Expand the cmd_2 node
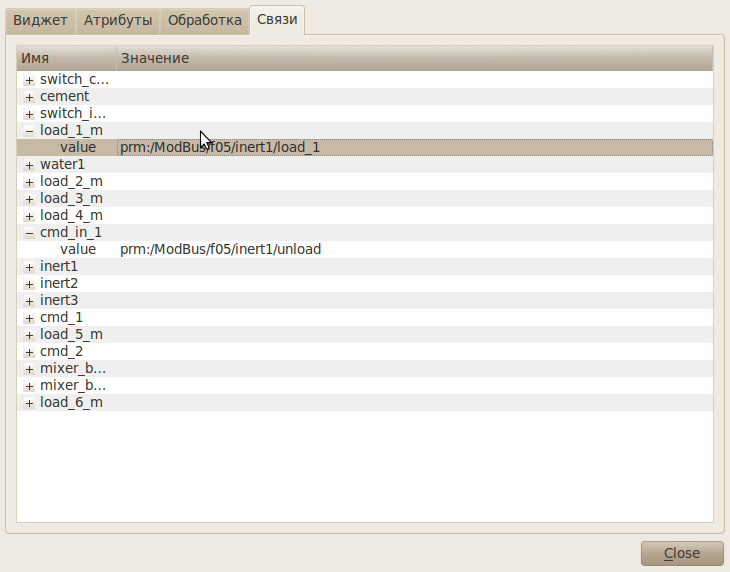The height and width of the screenshot is (572, 730). tap(29, 352)
